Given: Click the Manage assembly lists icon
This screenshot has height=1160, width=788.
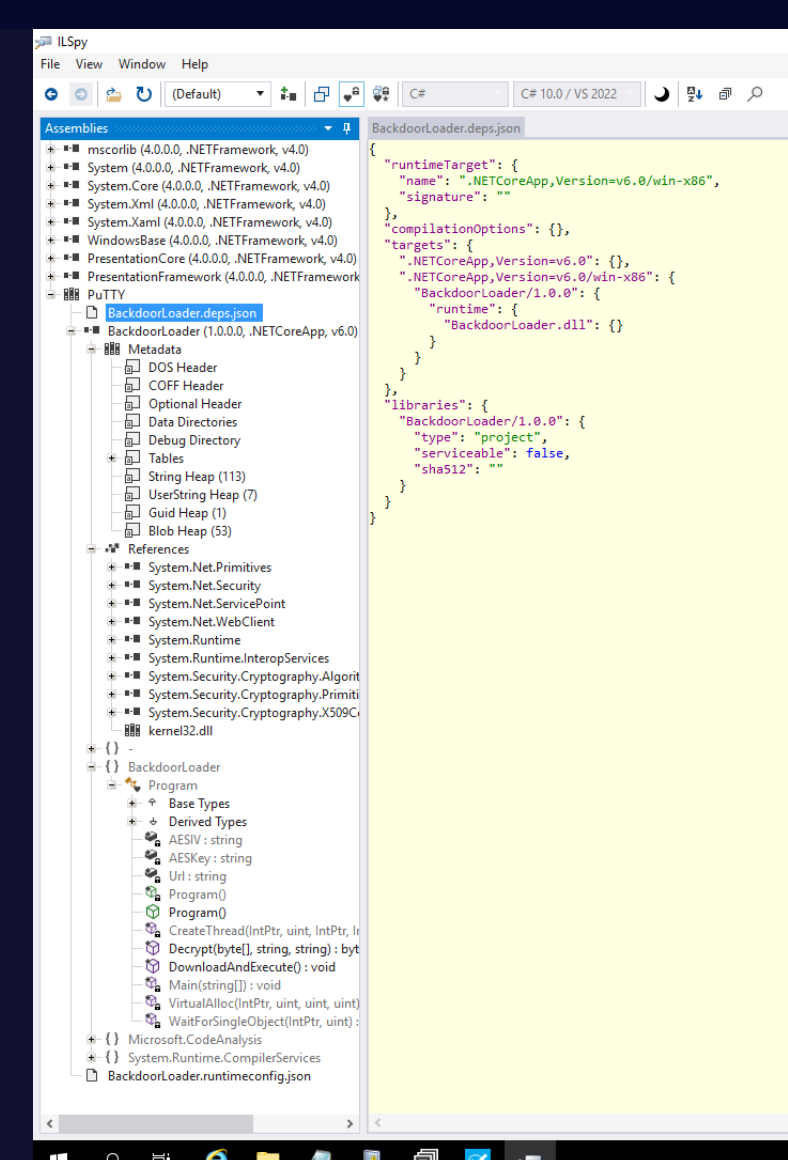Looking at the screenshot, I should tap(289, 94).
